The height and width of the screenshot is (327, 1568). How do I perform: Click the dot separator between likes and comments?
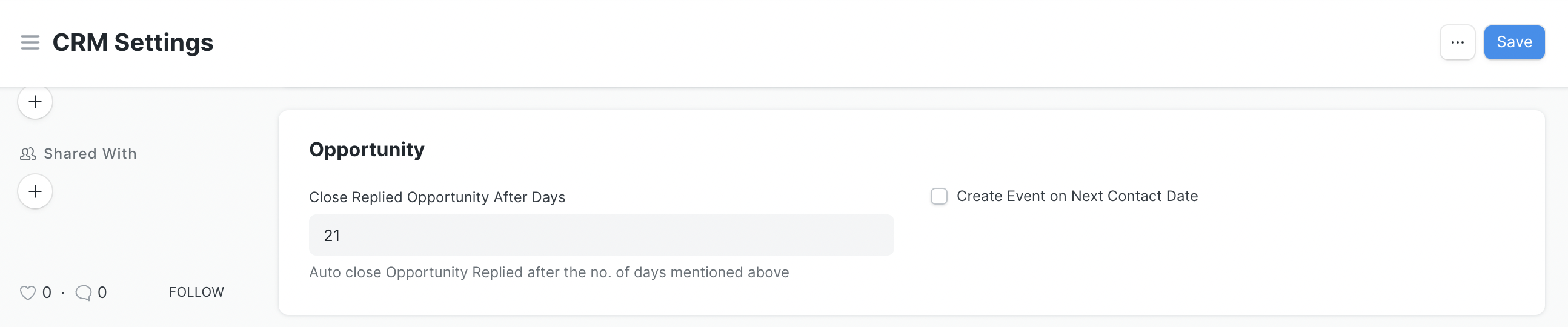[62, 293]
